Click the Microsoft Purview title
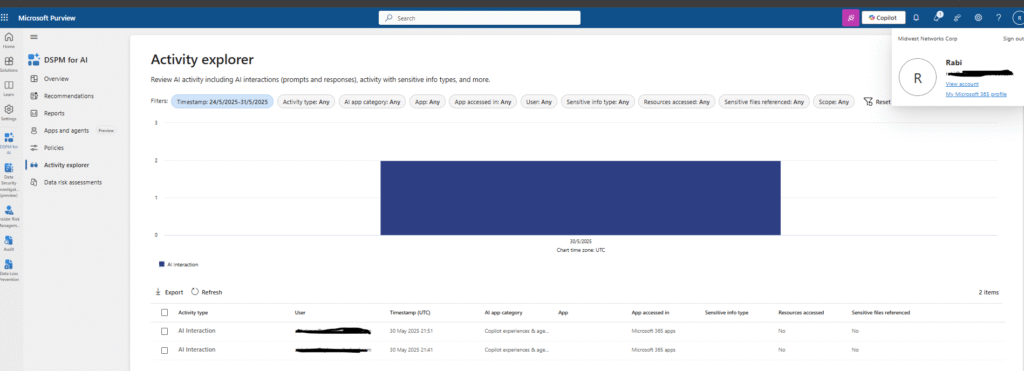1024x371 pixels. point(46,18)
